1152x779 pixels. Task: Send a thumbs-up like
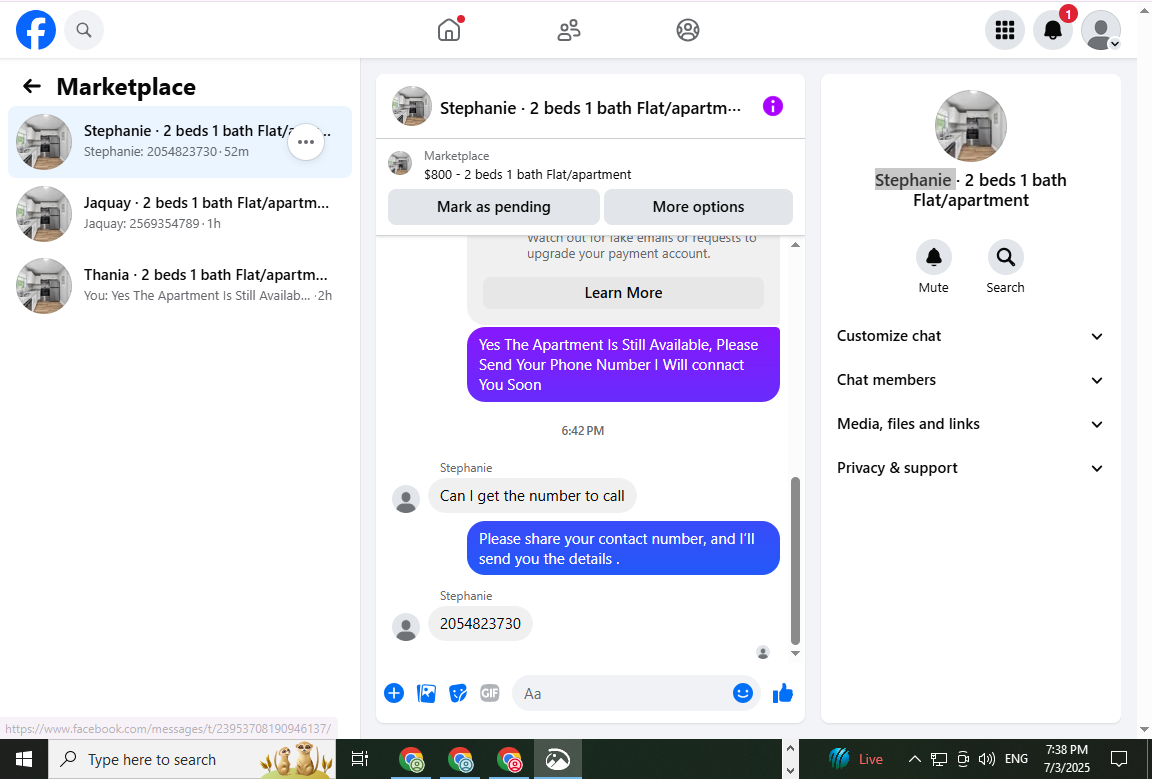783,693
